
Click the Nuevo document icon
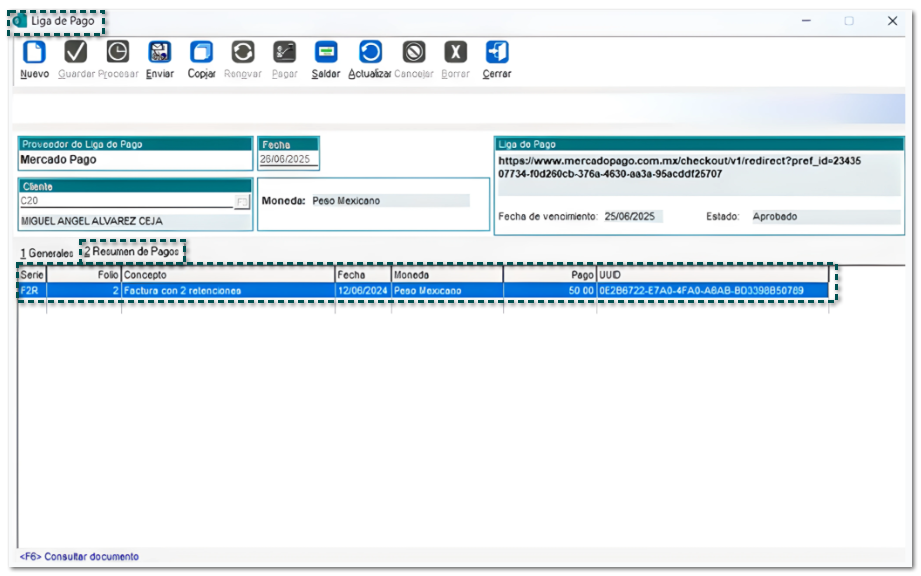(34, 53)
